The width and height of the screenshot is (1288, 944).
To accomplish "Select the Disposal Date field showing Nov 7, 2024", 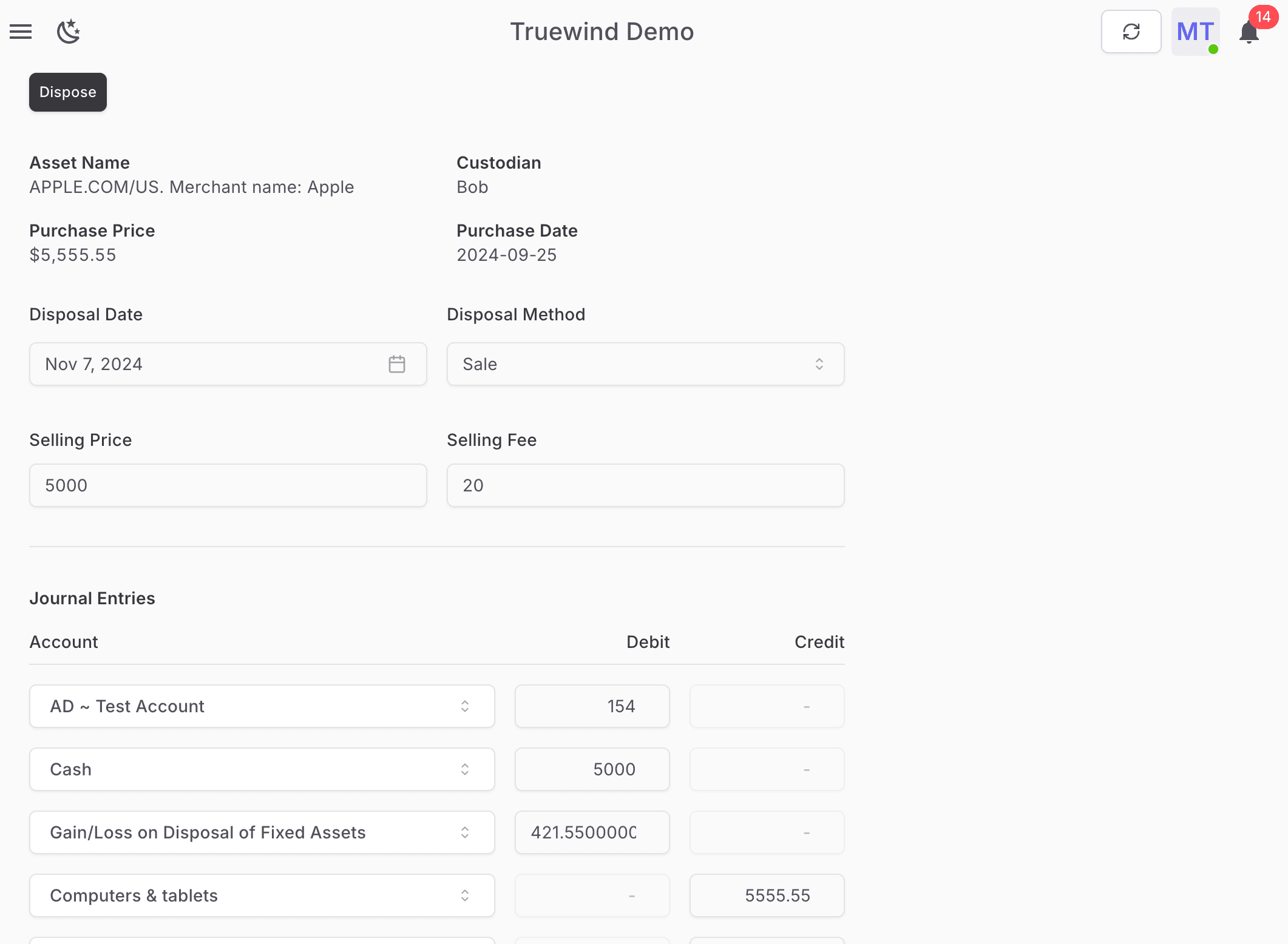I will pyautogui.click(x=206, y=364).
